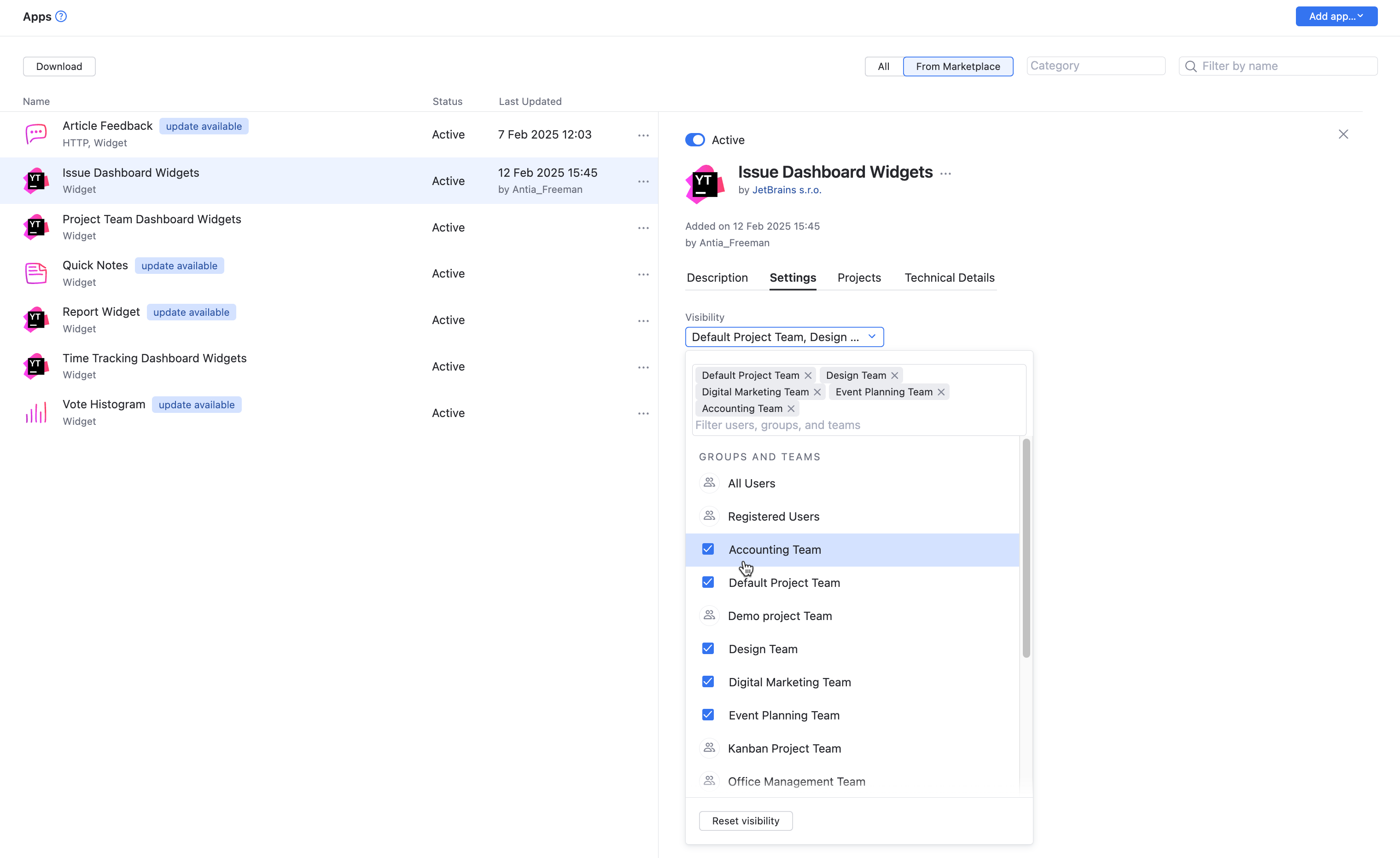Click the Vote Histogram chart icon
Image resolution: width=1400 pixels, height=858 pixels.
[35, 412]
